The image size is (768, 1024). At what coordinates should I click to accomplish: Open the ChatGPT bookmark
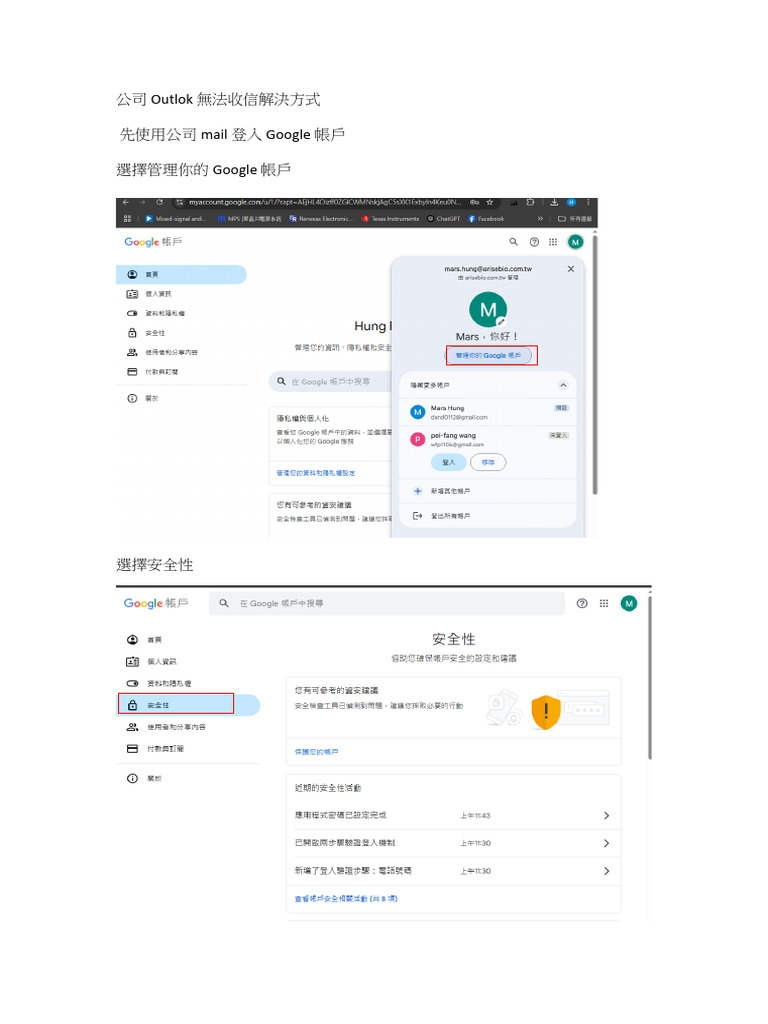click(444, 219)
